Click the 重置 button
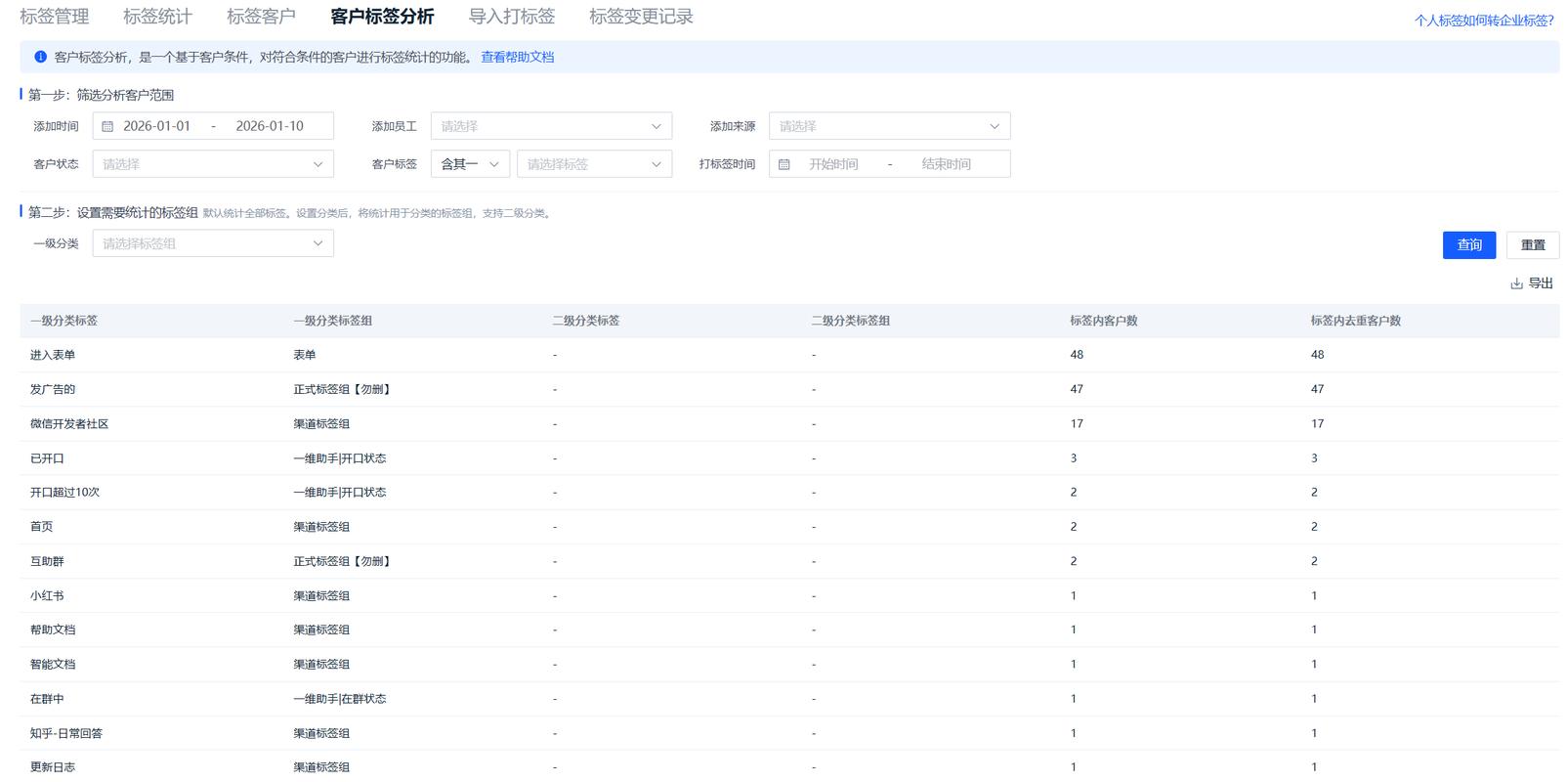The height and width of the screenshot is (782, 1568). [1533, 245]
